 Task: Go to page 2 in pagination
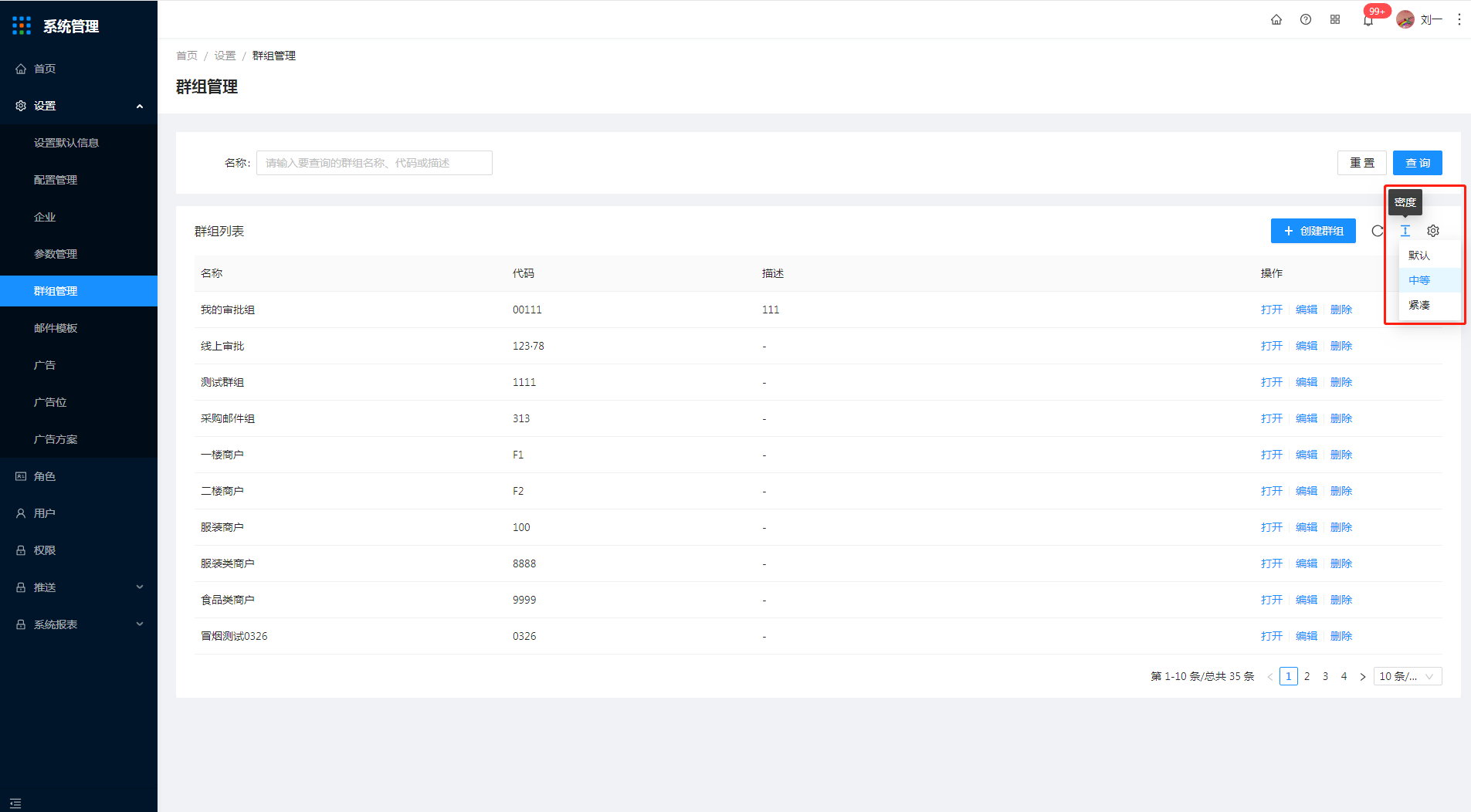click(x=1307, y=677)
